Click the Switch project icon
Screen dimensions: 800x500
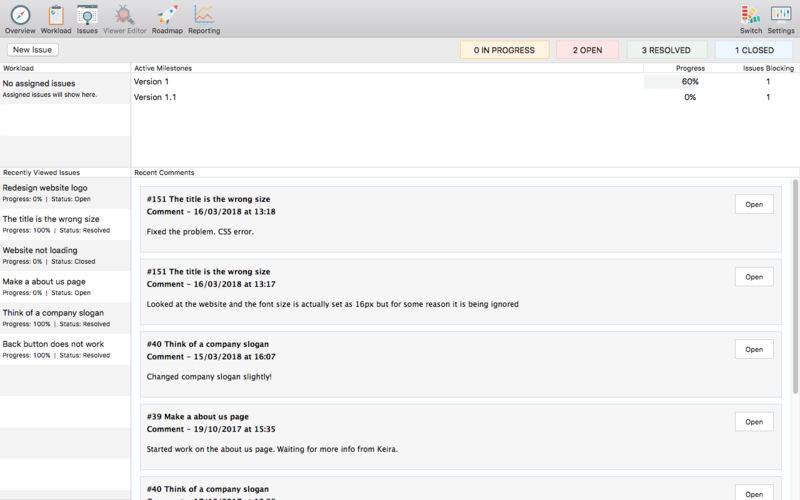[x=751, y=15]
